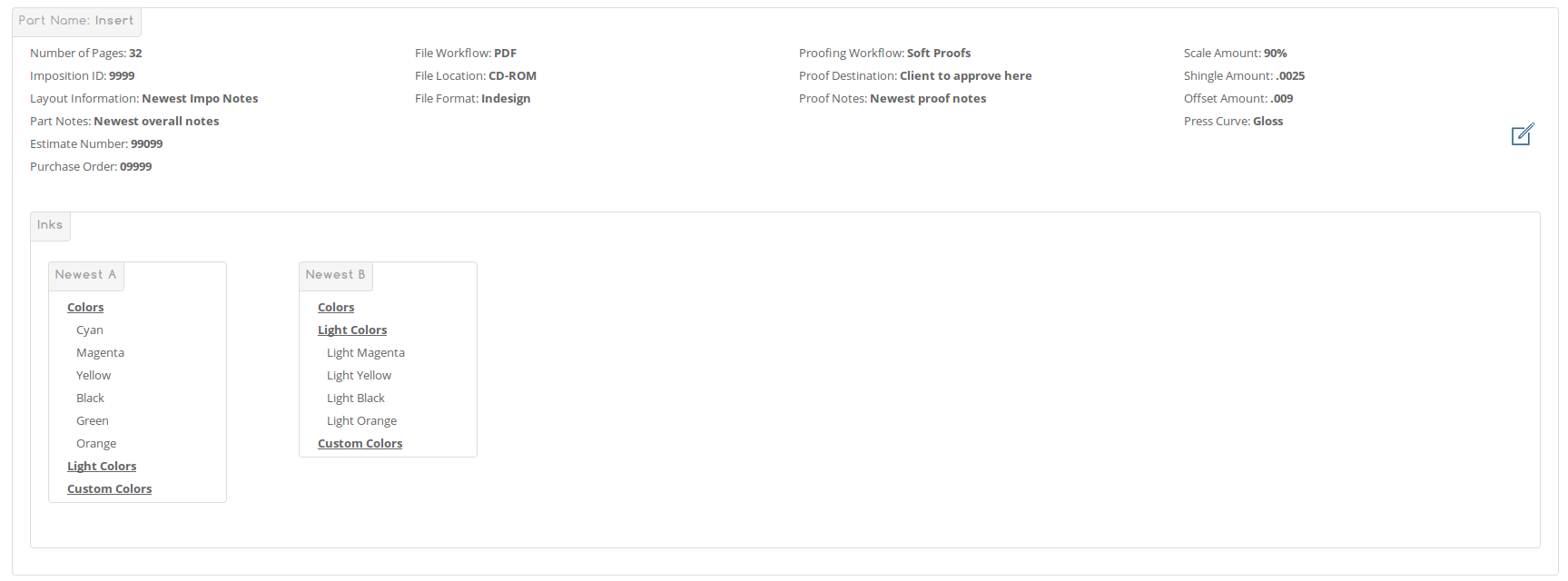
Task: Select the Light Black ink entry
Action: [x=356, y=399]
